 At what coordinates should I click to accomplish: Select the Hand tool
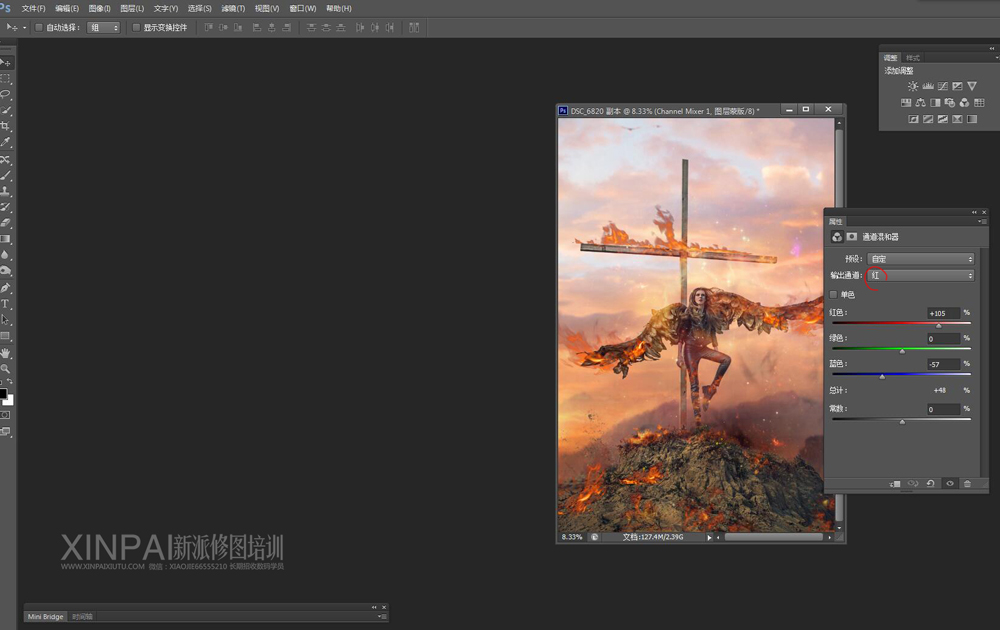6,353
